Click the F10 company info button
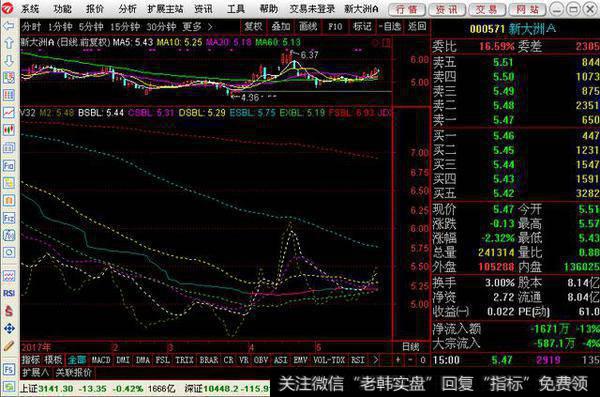The width and height of the screenshot is (600, 397). [x=335, y=26]
